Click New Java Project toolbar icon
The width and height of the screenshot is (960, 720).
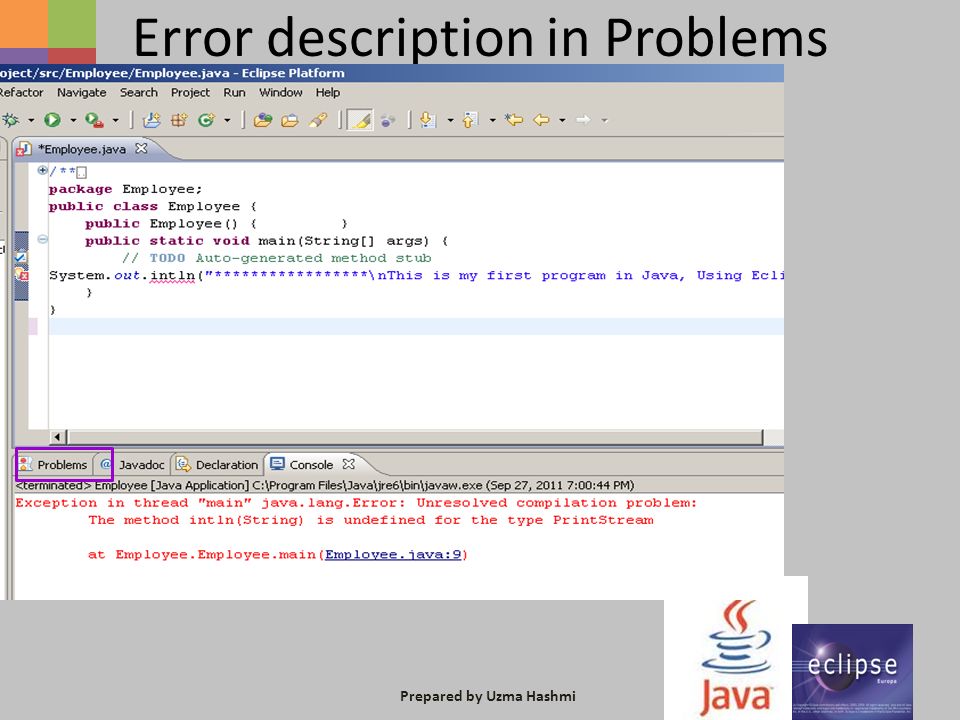[x=151, y=120]
